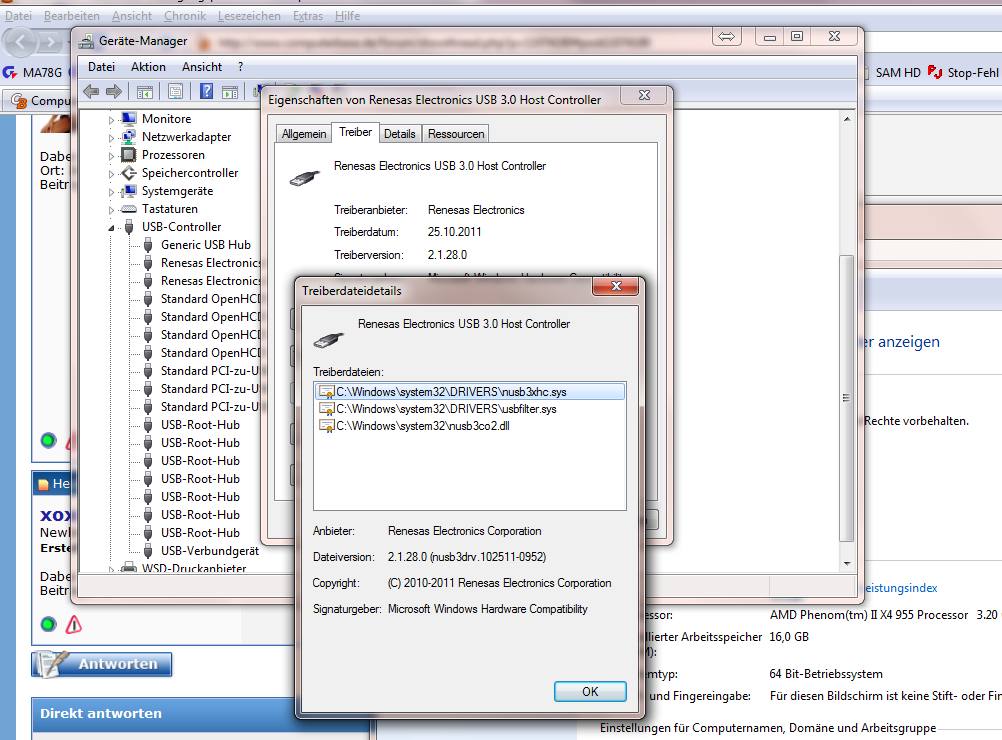Open the Stop-Fehl bookmark
This screenshot has height=740, width=1002.
tap(964, 73)
